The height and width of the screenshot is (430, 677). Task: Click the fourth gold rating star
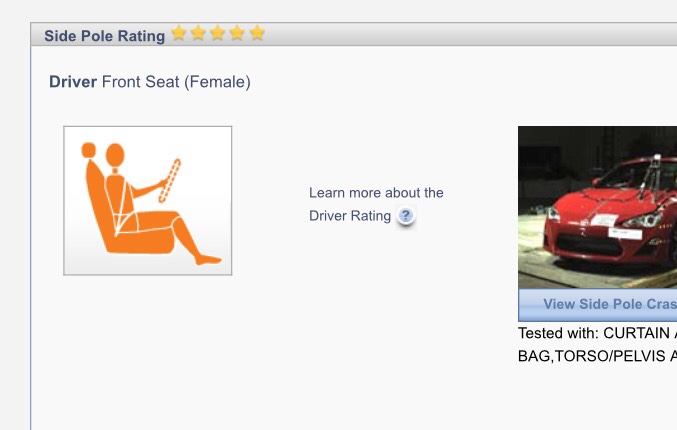coord(237,34)
